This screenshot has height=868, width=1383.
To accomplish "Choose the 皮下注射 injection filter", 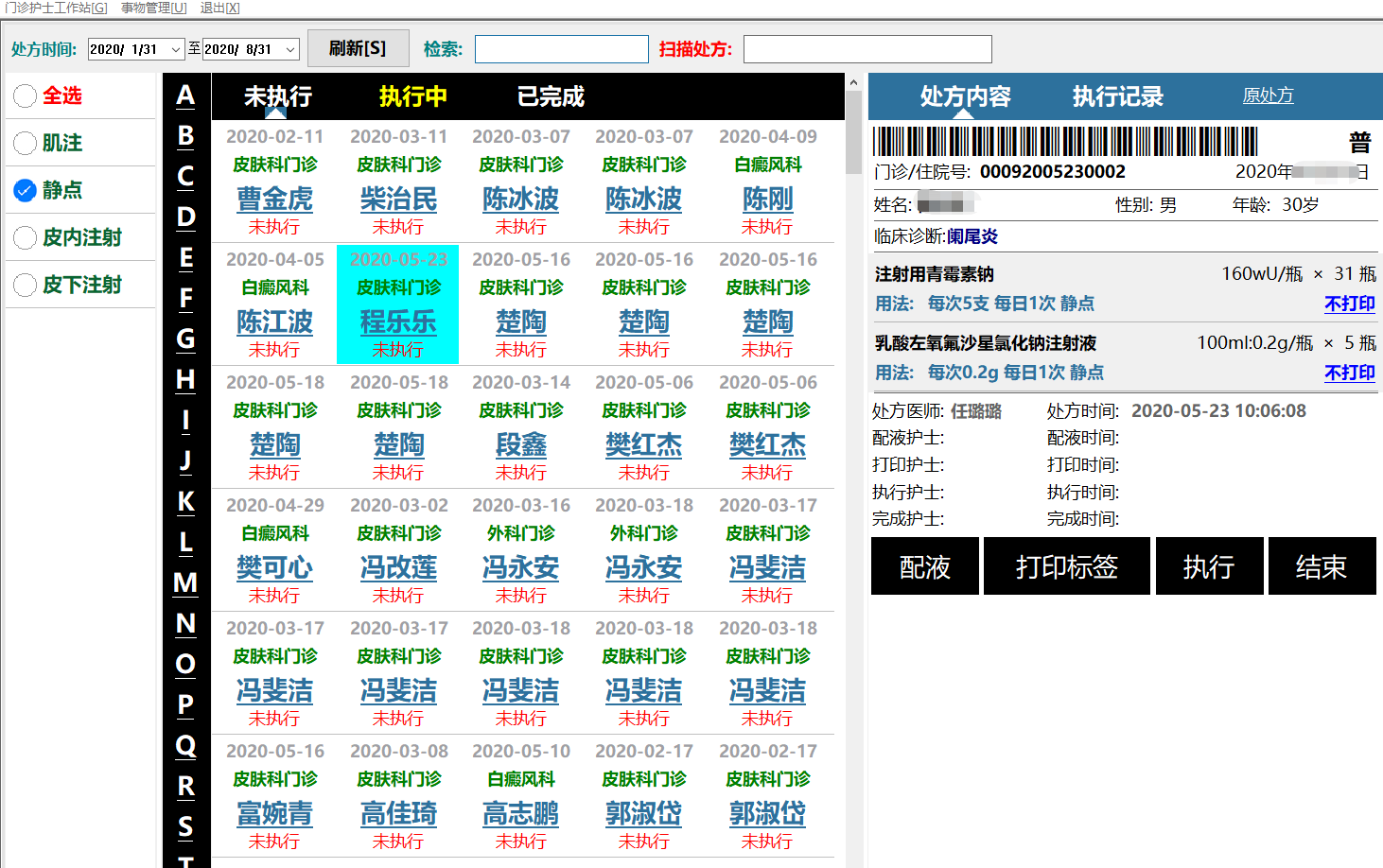I will [26, 285].
